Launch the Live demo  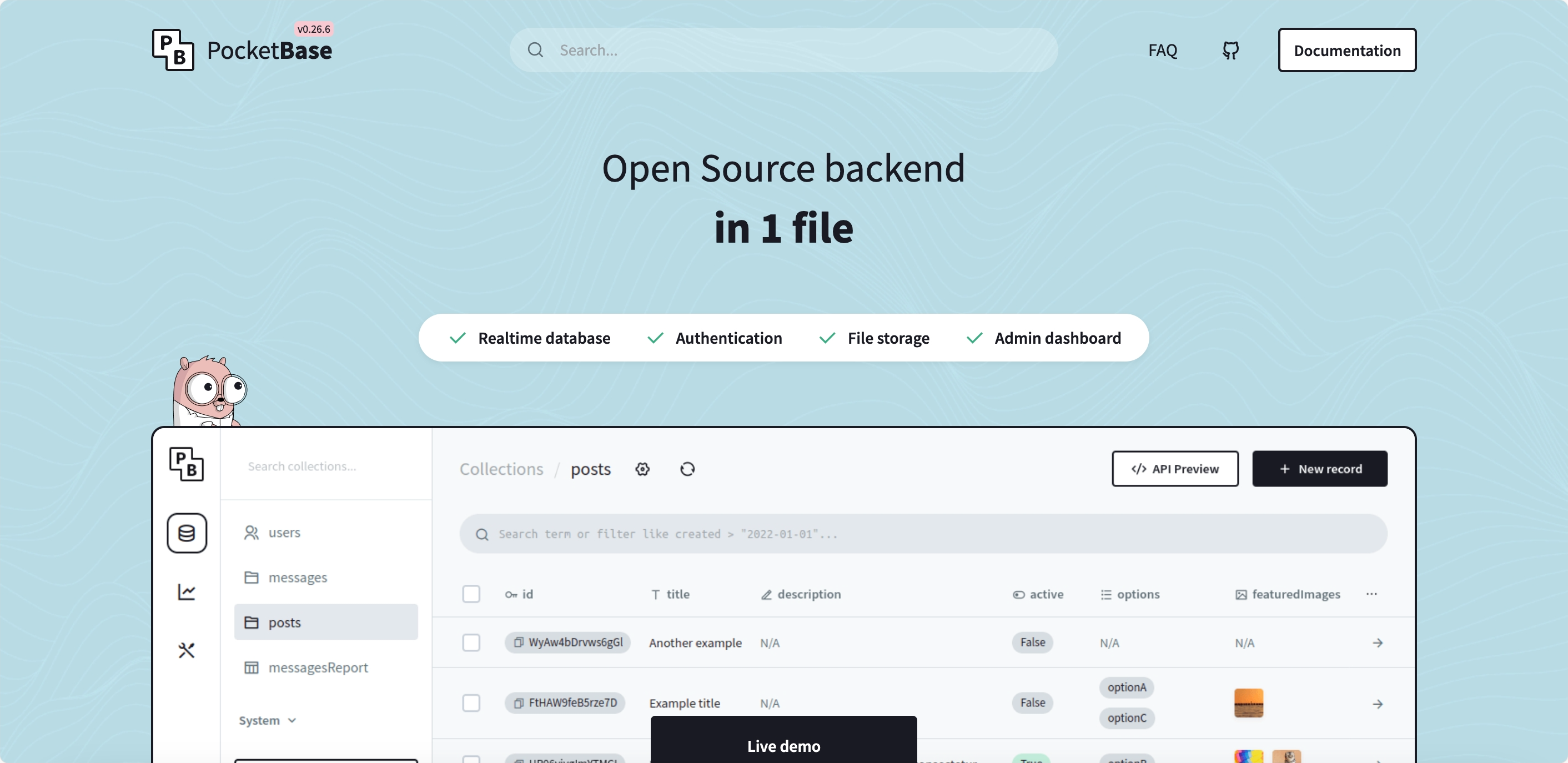[x=783, y=740]
